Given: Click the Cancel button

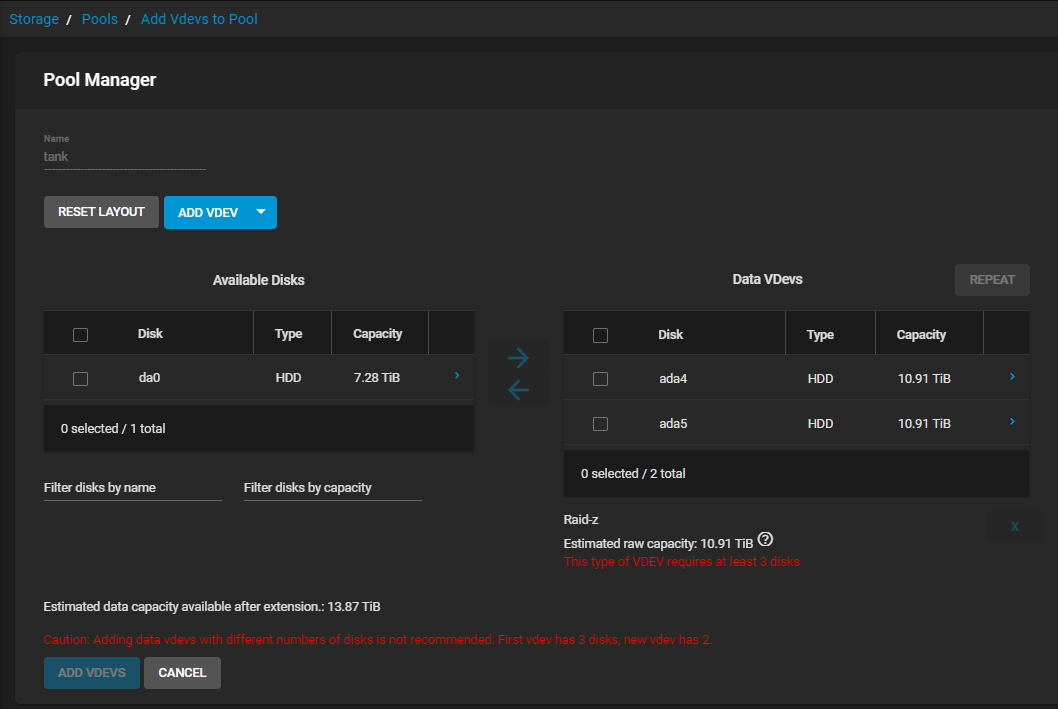Looking at the screenshot, I should point(182,673).
